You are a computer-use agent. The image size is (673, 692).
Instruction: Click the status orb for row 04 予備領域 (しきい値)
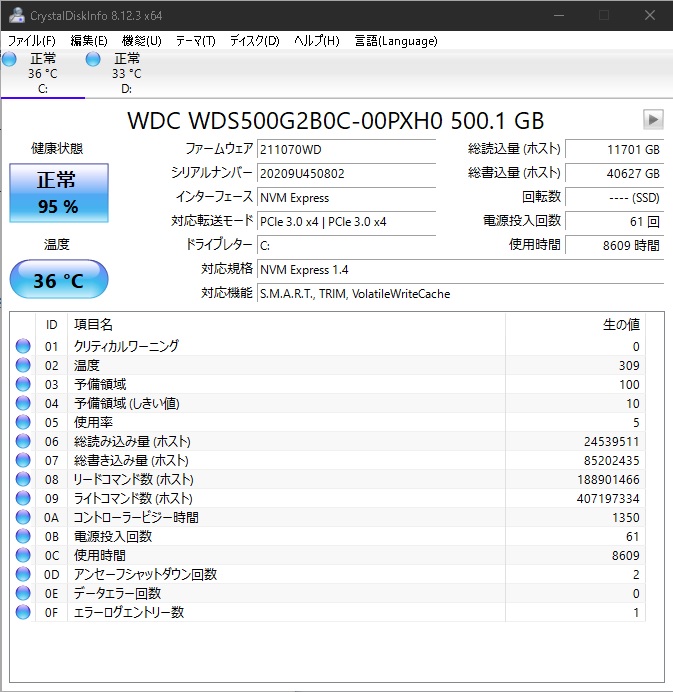click(23, 403)
